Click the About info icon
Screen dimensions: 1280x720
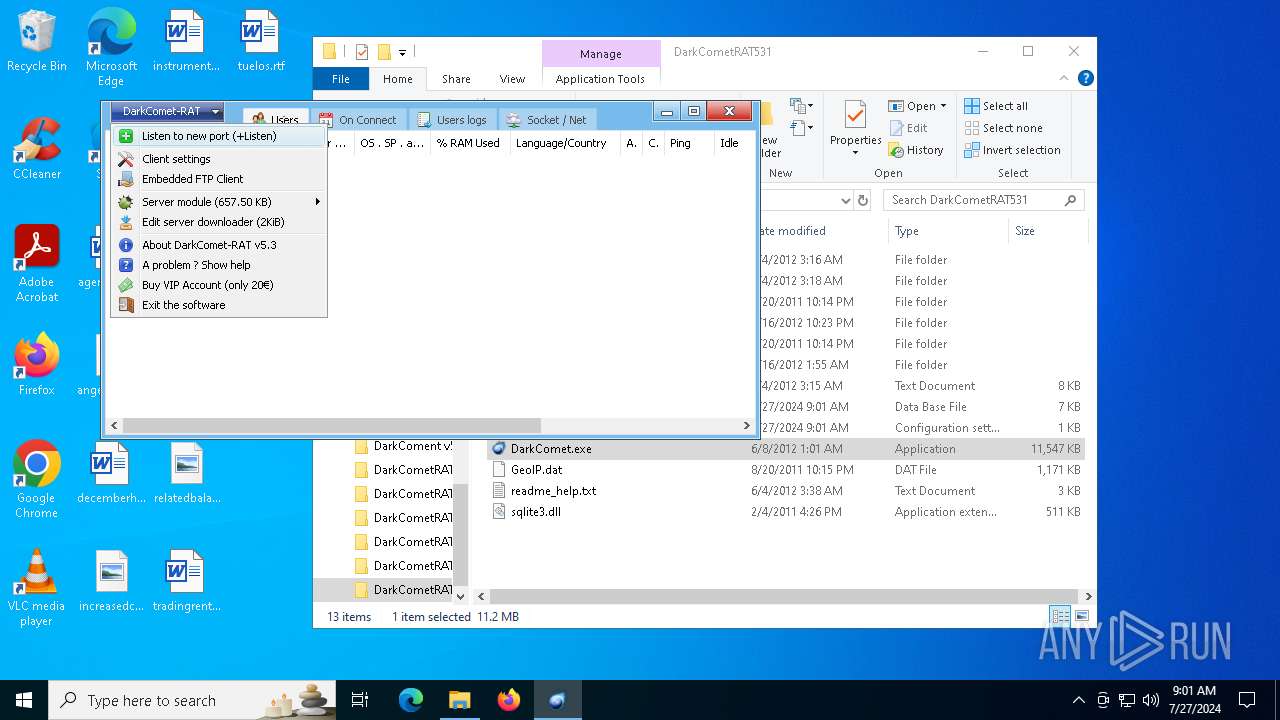tap(126, 245)
